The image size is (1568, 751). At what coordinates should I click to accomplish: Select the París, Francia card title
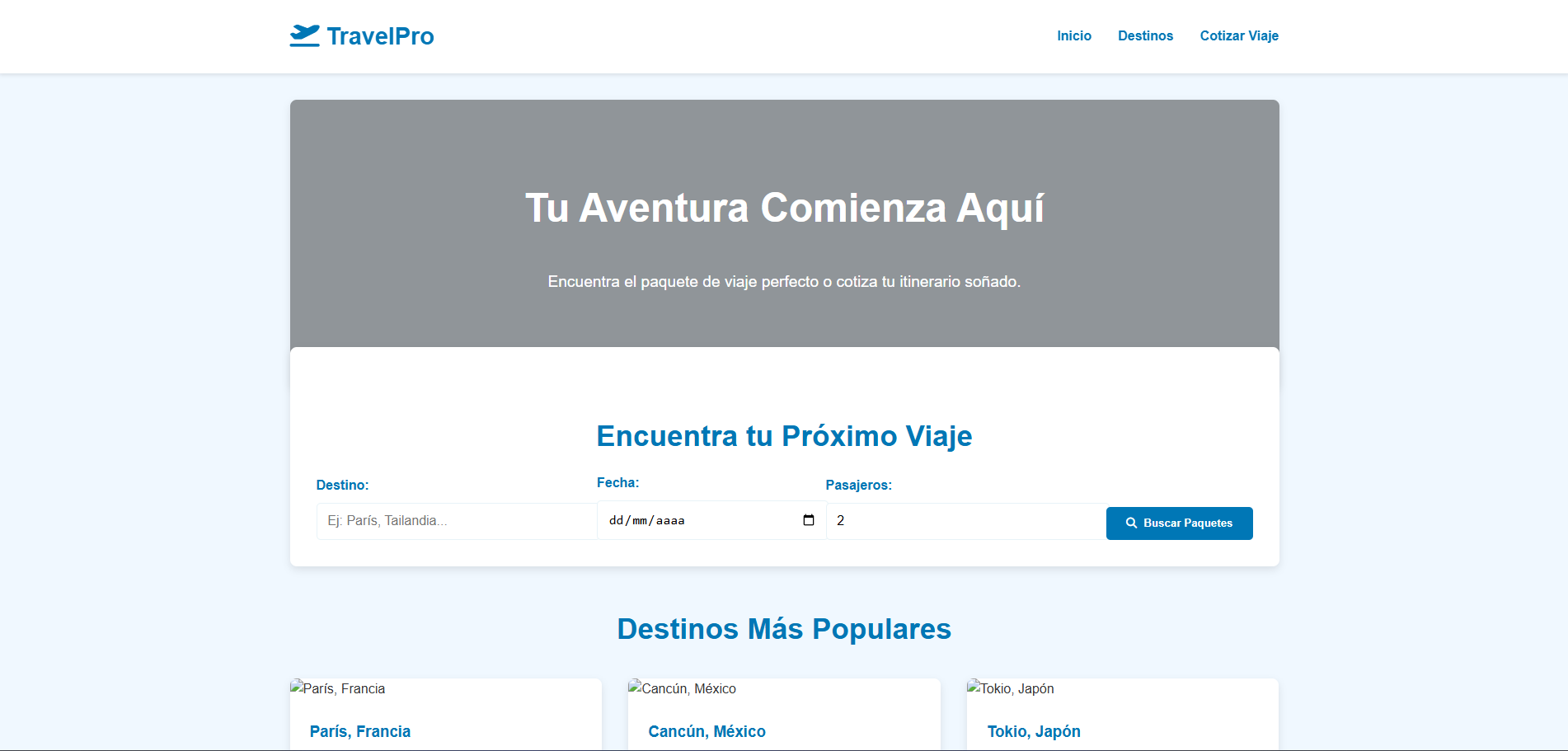click(x=360, y=731)
